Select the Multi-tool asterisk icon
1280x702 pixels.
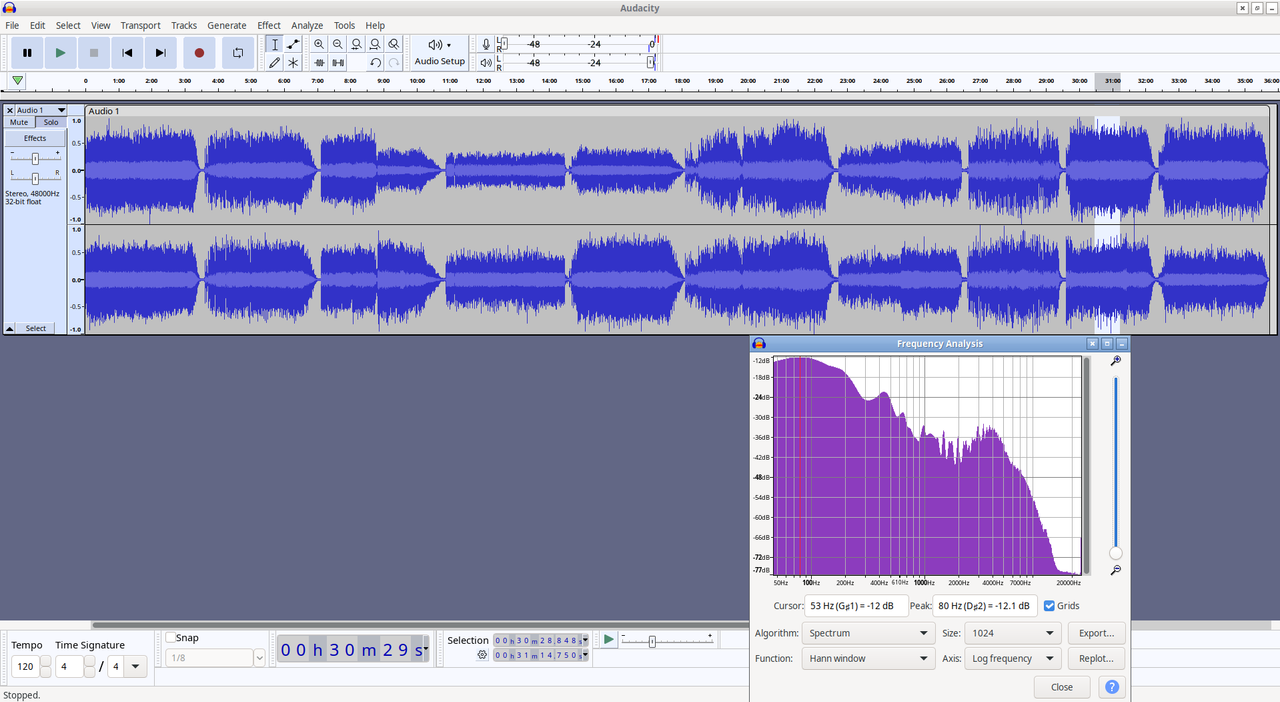pyautogui.click(x=293, y=62)
